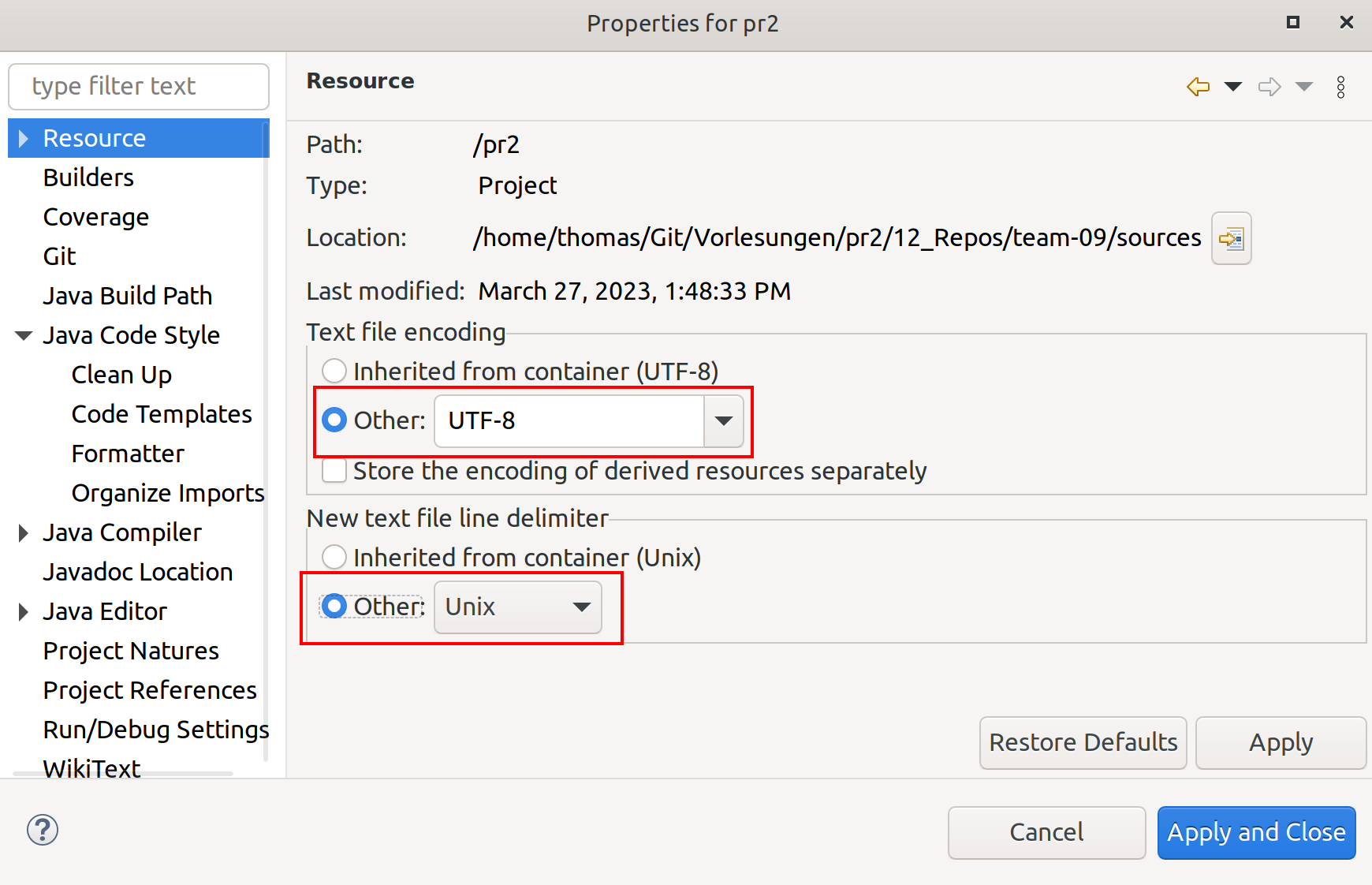Maximize the Properties dialog window
Image resolution: width=1372 pixels, height=885 pixels.
click(x=1293, y=22)
